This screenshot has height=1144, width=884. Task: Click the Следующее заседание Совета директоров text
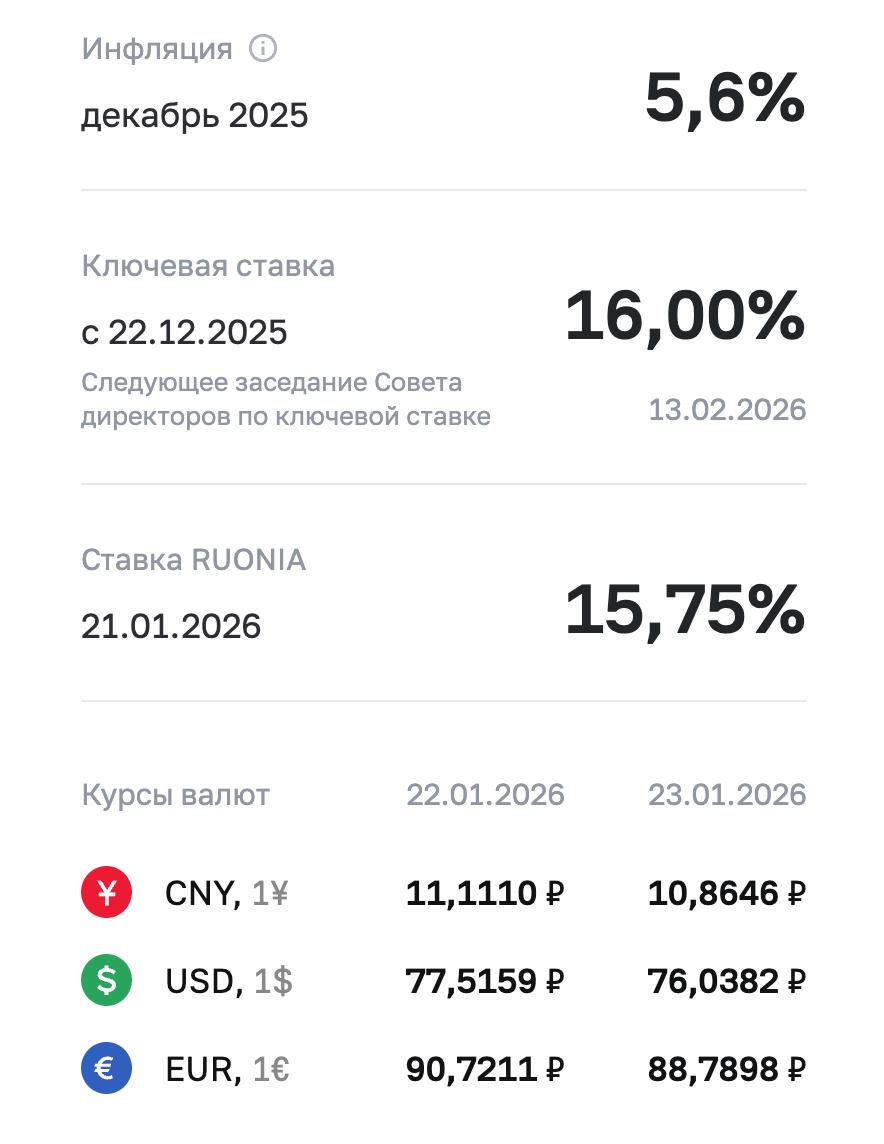285,400
